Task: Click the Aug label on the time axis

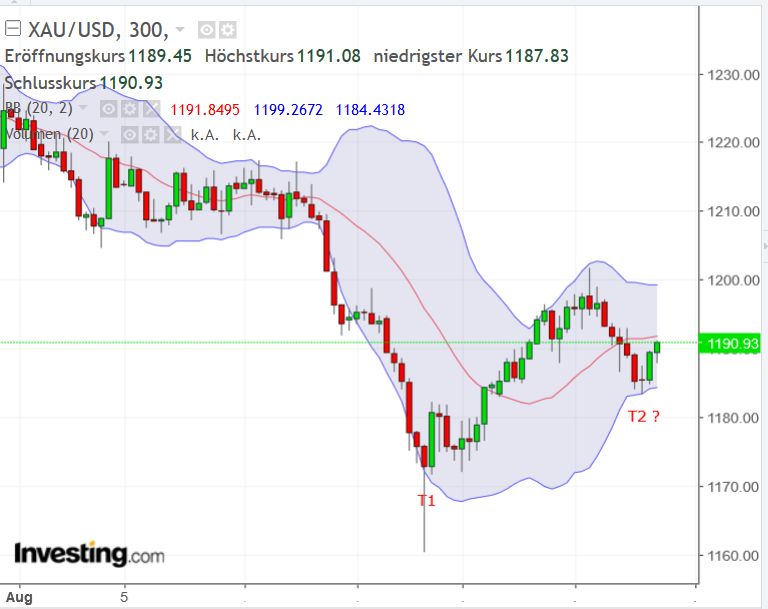Action: pos(19,598)
